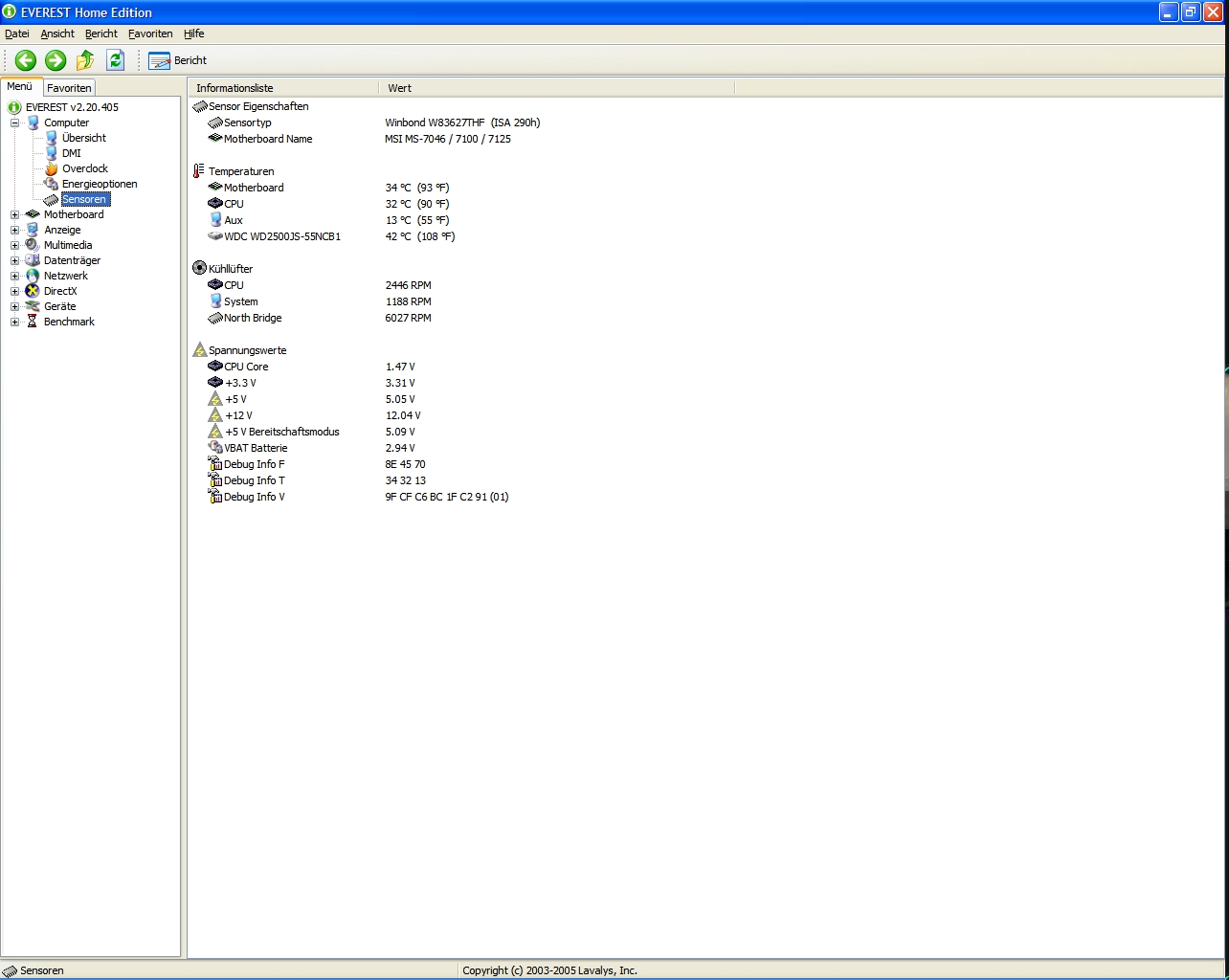The image size is (1229, 980).
Task: Select Sensoren in the tree
Action: coord(85,199)
